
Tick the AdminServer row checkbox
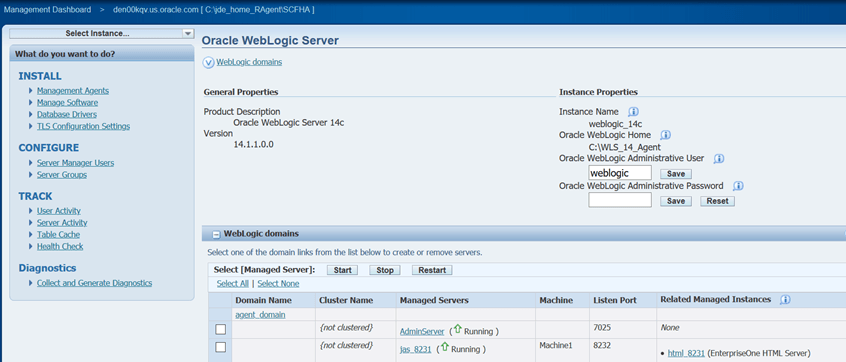tap(221, 329)
